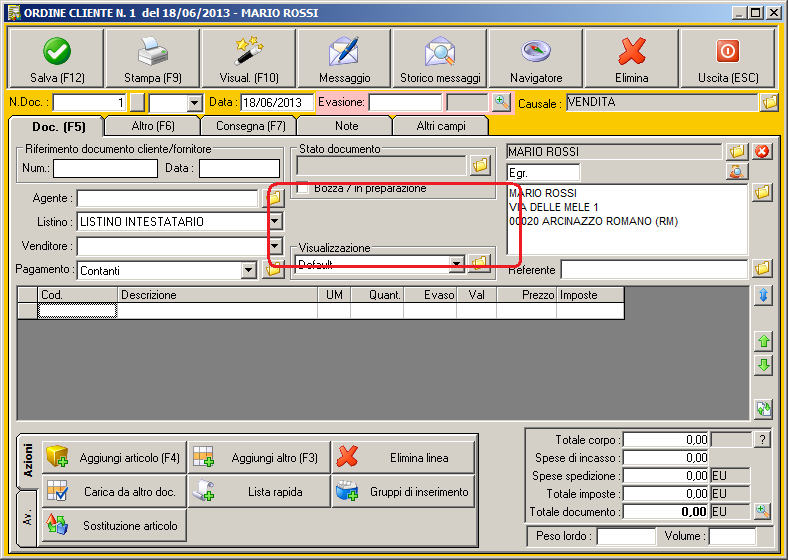Click the blue up-down arrows icon

tap(763, 296)
